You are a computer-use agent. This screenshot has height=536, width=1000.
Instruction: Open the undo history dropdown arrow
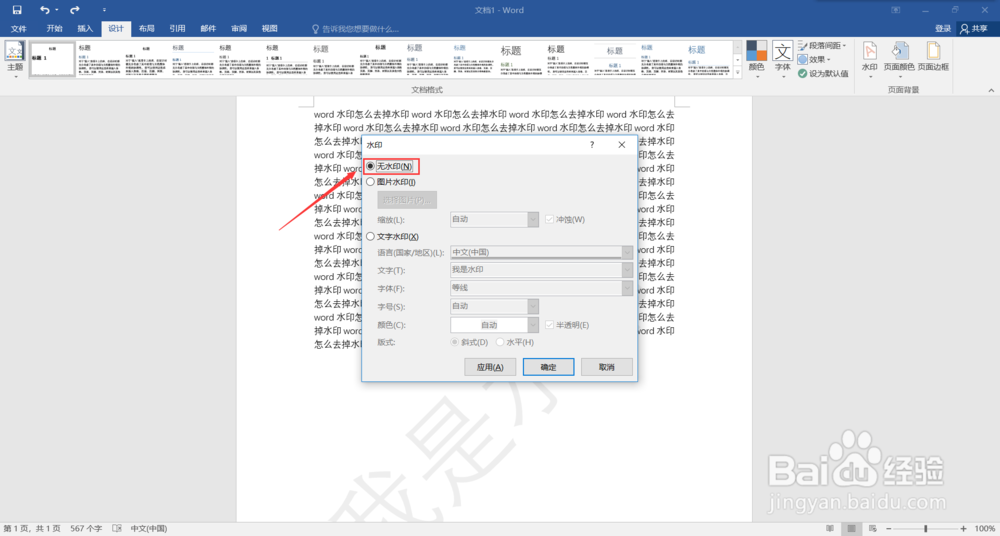tap(57, 10)
